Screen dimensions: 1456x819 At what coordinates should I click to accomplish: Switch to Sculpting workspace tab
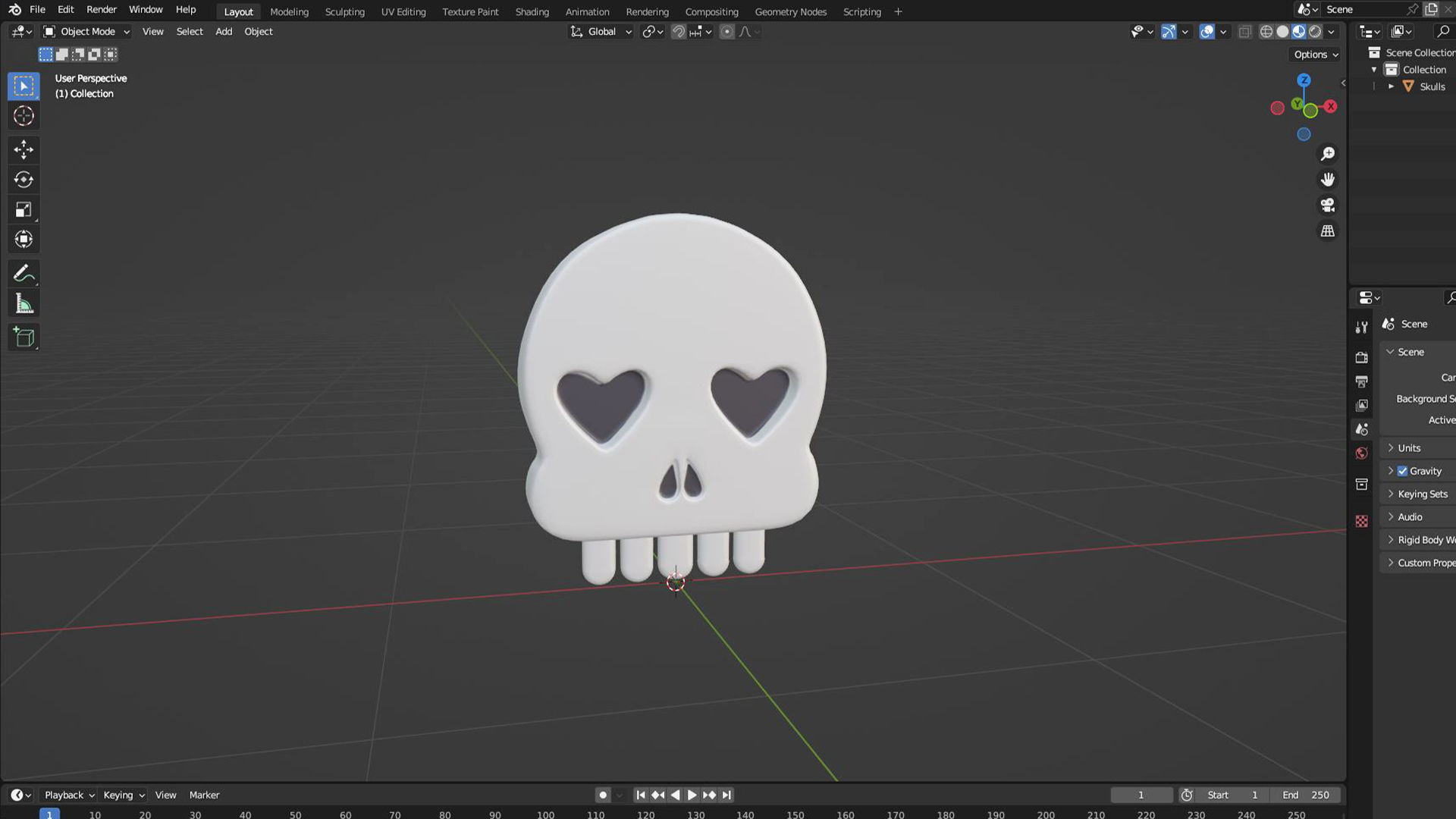[344, 11]
